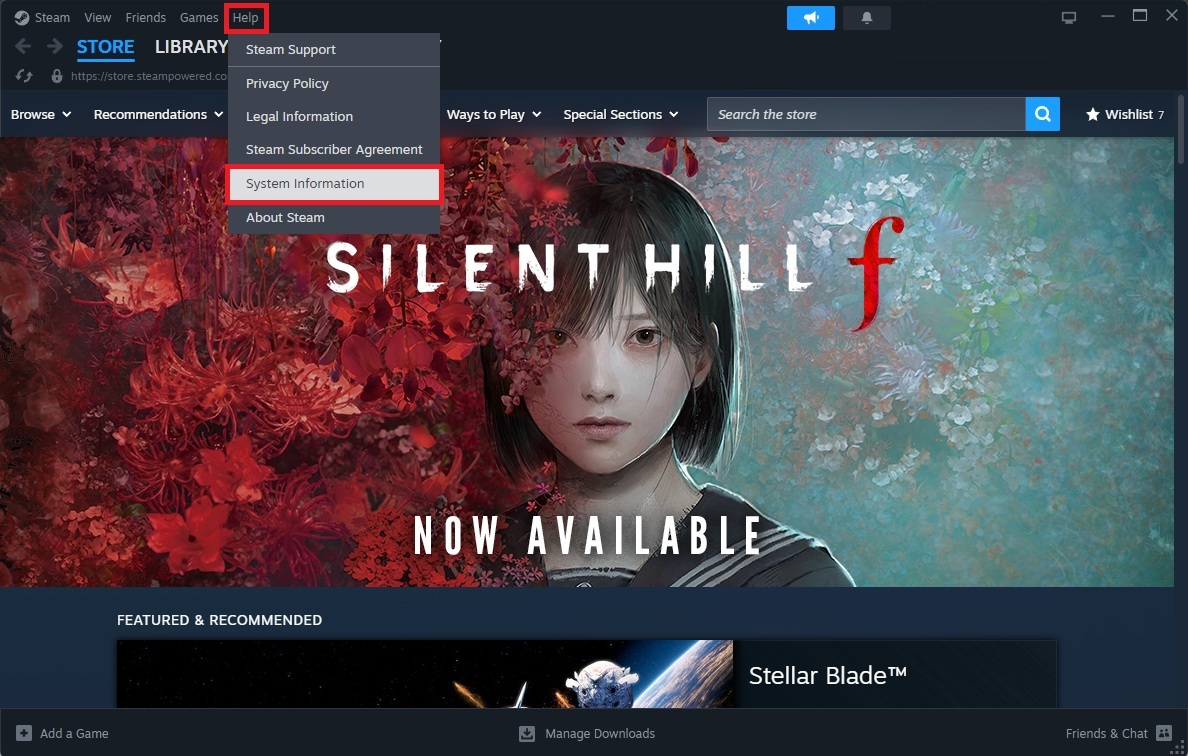Click the magnifying glass to search the store
1188x756 pixels.
pos(1042,114)
